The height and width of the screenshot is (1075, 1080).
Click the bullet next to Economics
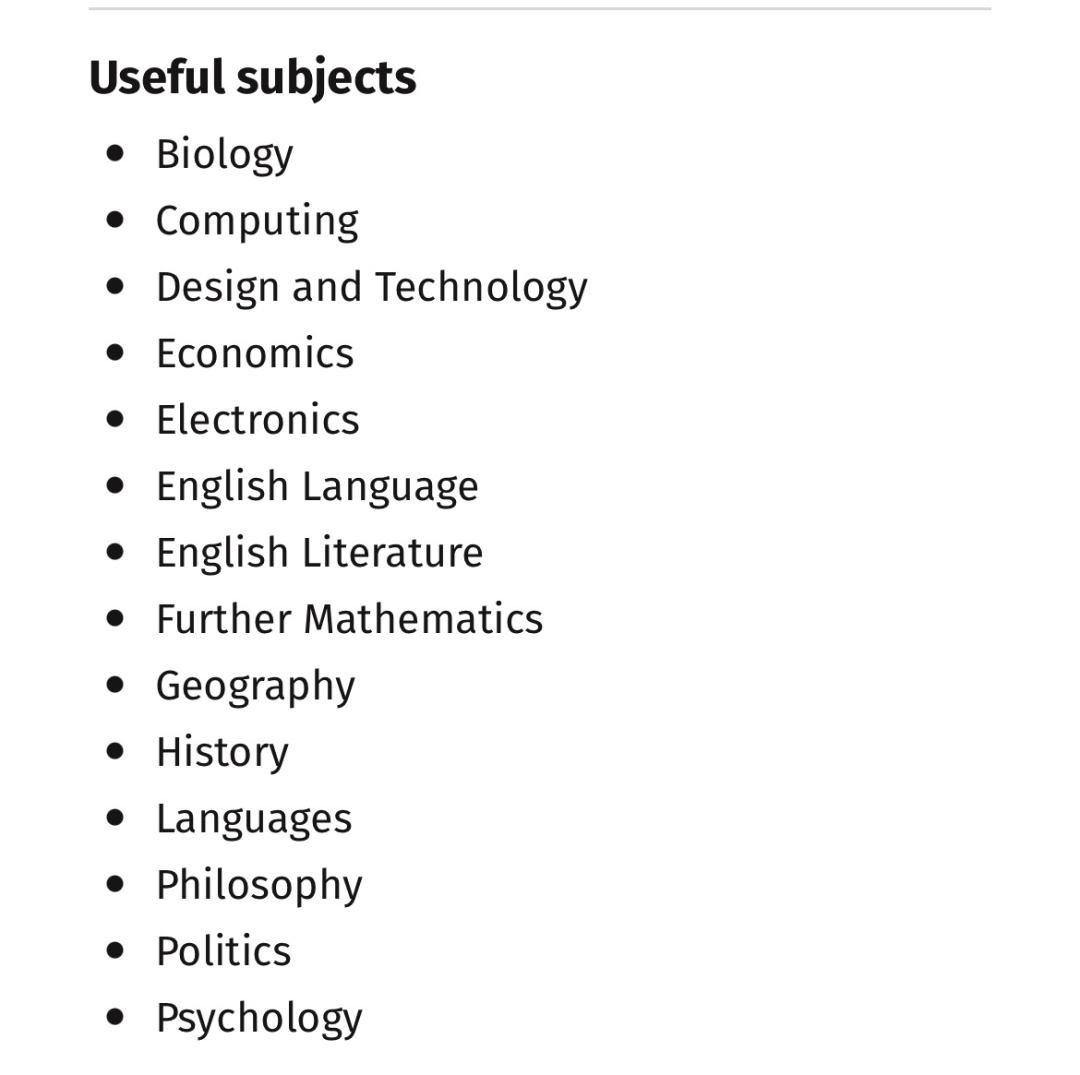[116, 353]
